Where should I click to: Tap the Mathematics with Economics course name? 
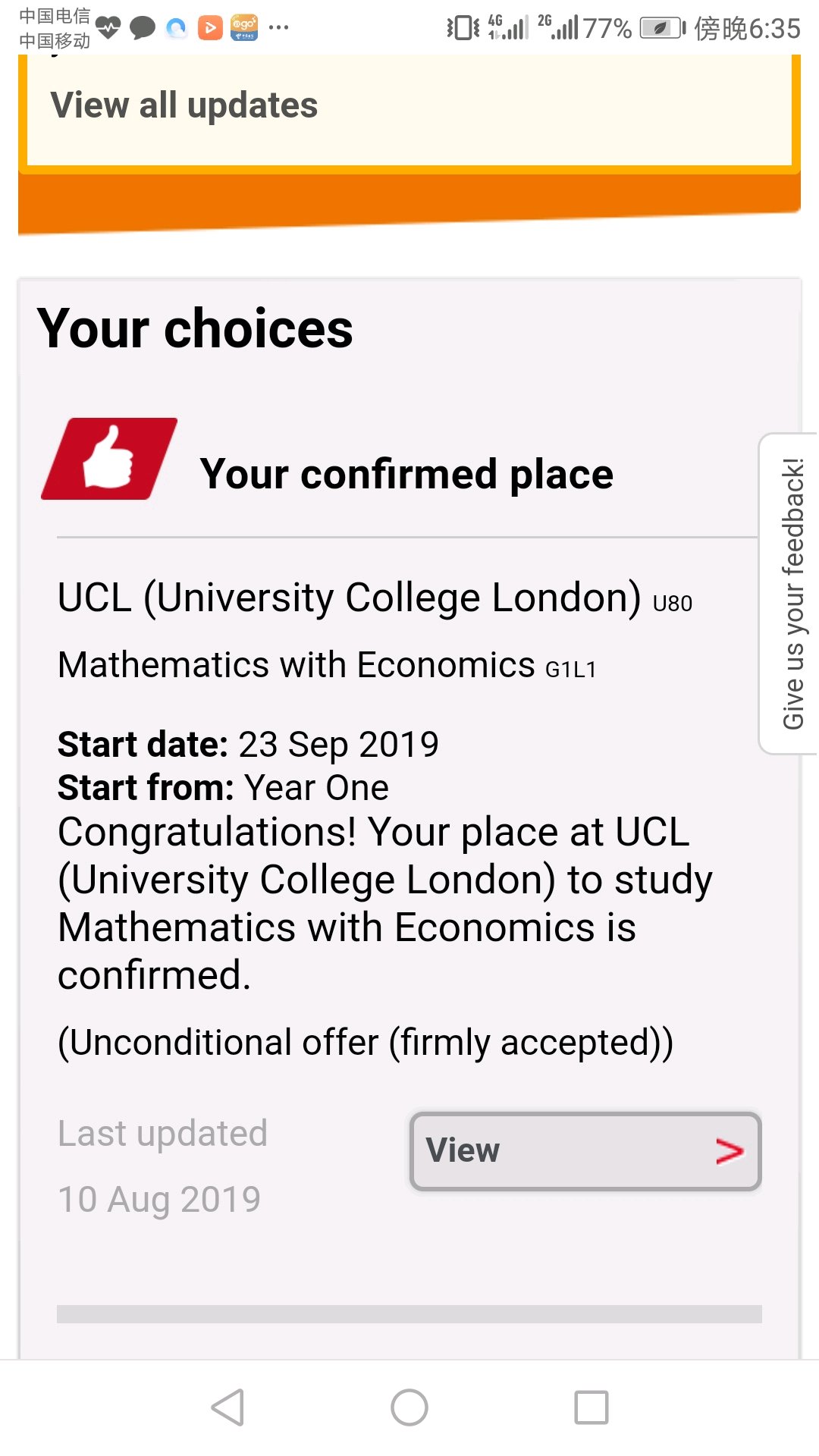pos(297,665)
